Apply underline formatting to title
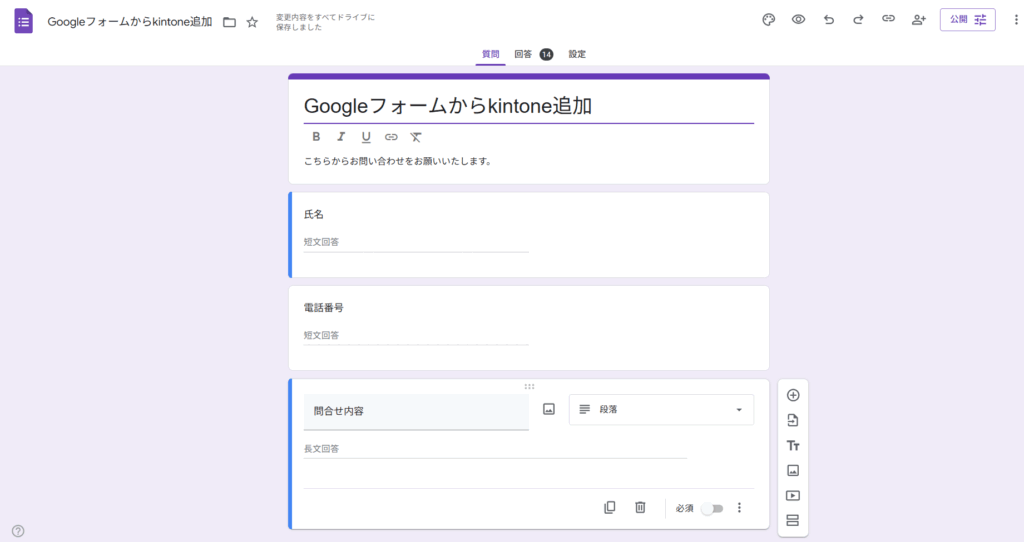This screenshot has width=1024, height=542. click(366, 136)
